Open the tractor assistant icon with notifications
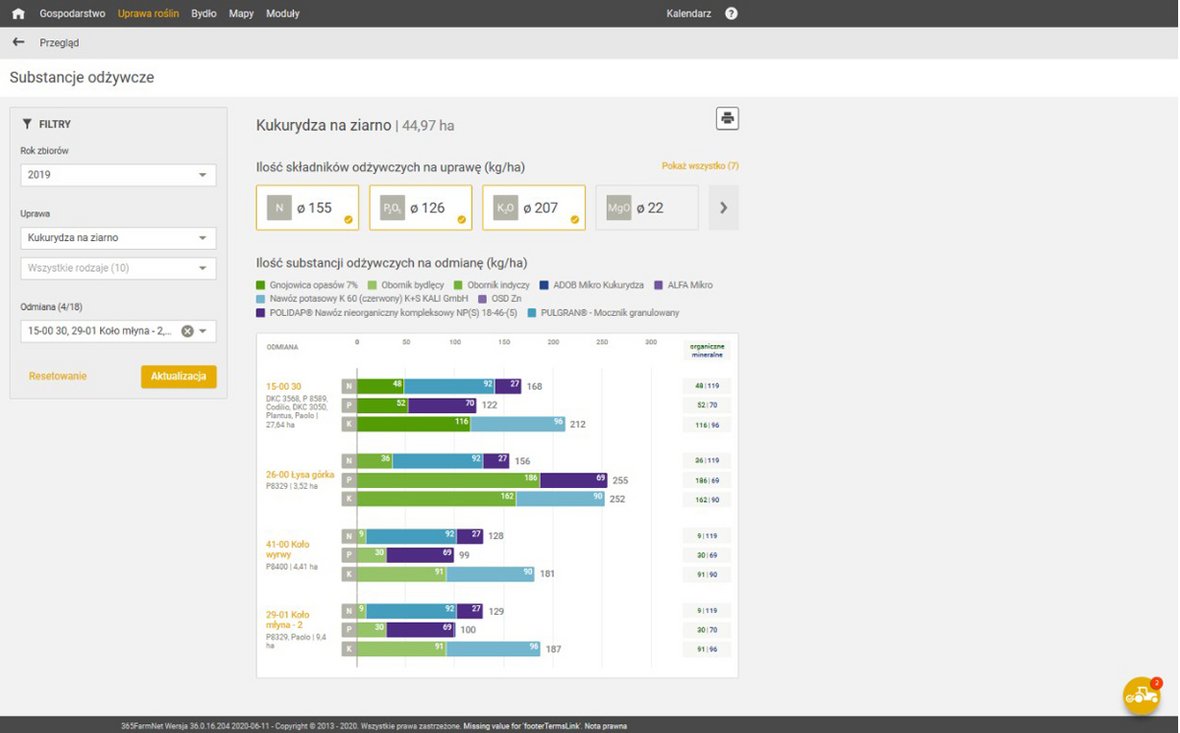The image size is (1180, 733). [x=1142, y=695]
